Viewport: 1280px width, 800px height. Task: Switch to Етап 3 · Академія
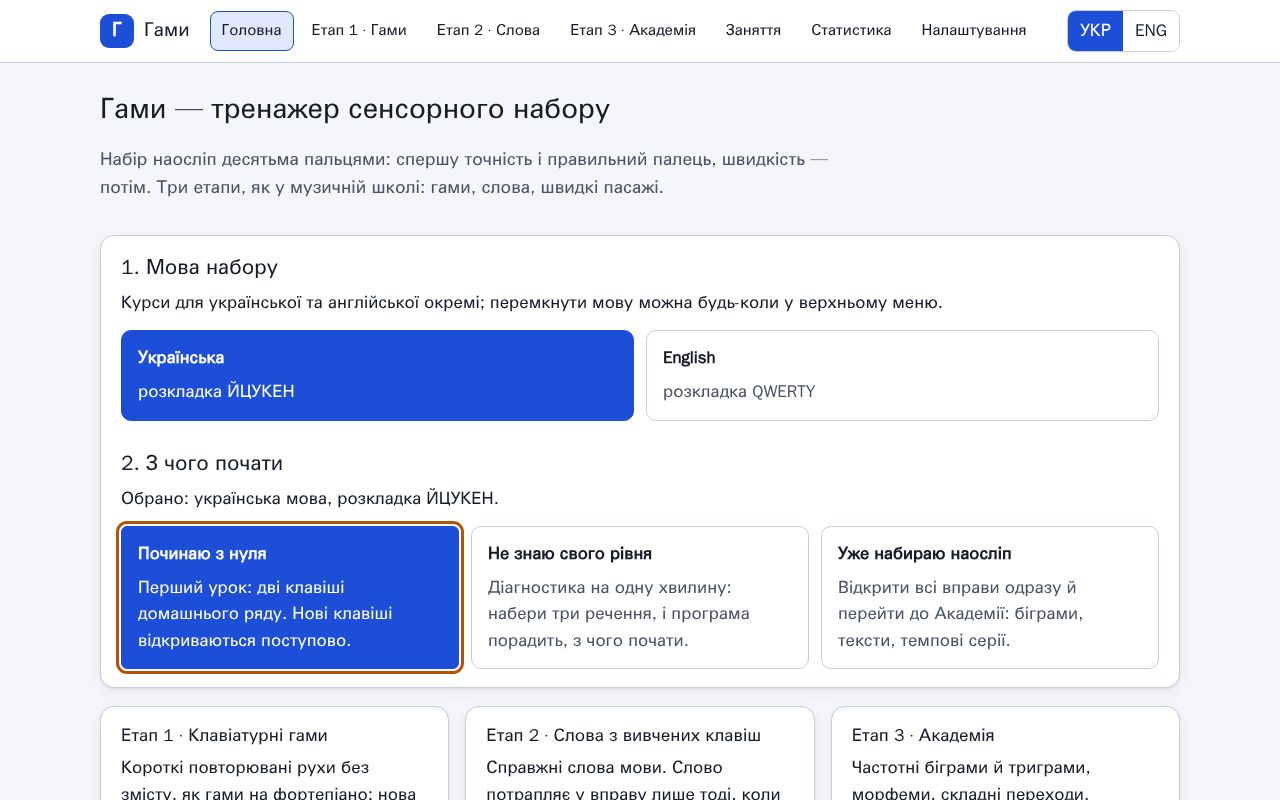pyautogui.click(x=633, y=31)
